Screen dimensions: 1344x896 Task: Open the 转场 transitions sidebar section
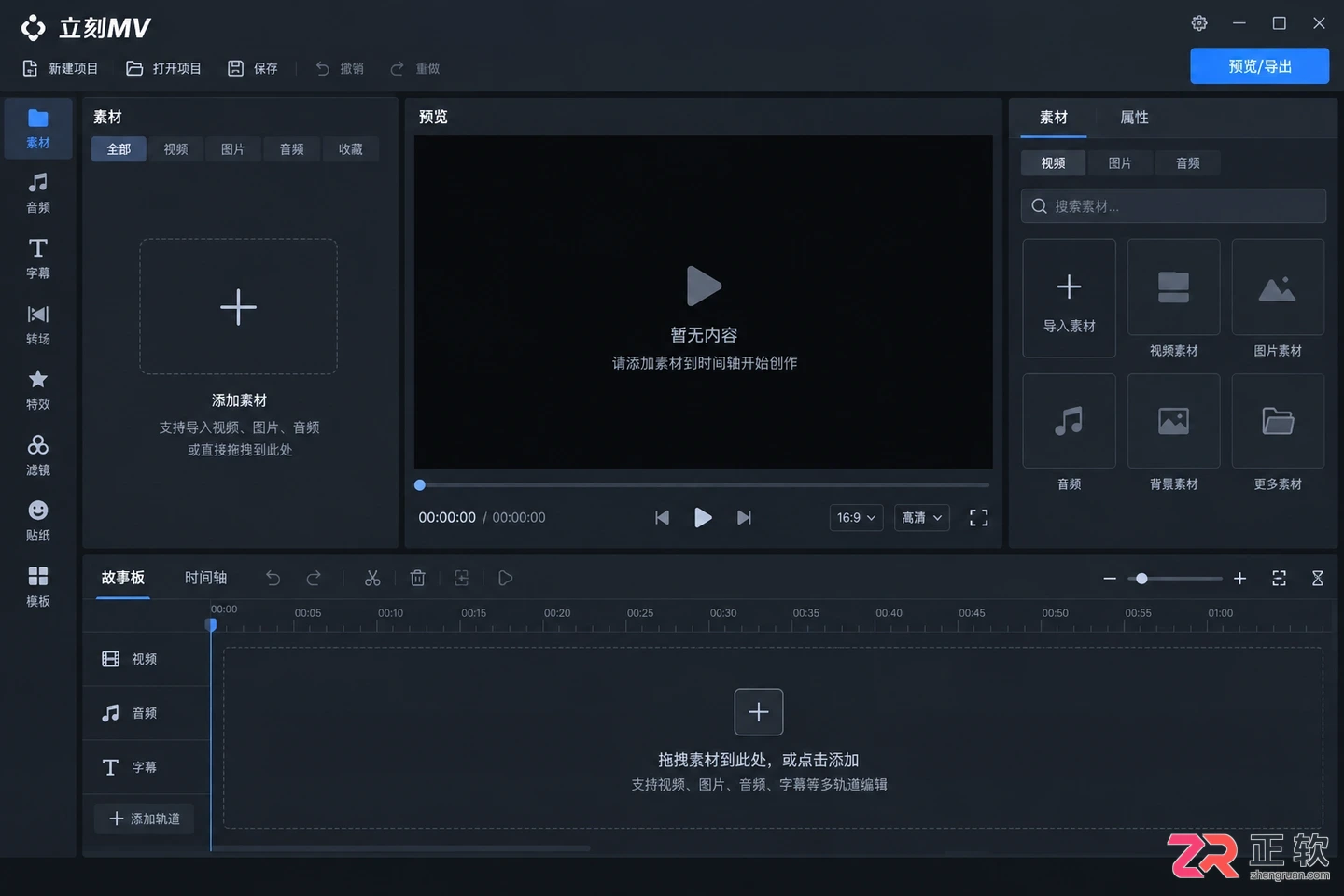(x=38, y=325)
